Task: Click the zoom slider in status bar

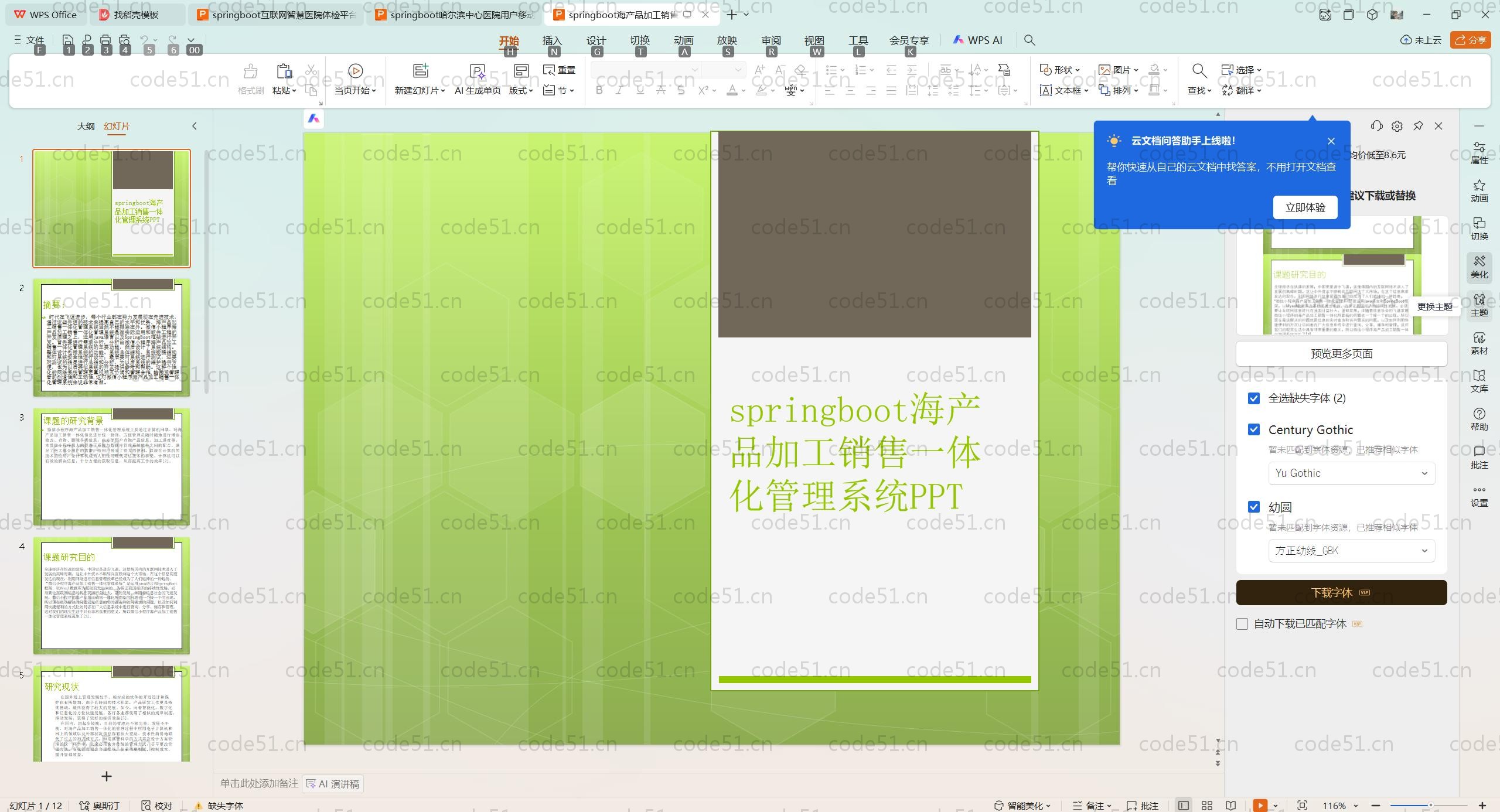Action: click(x=1430, y=806)
